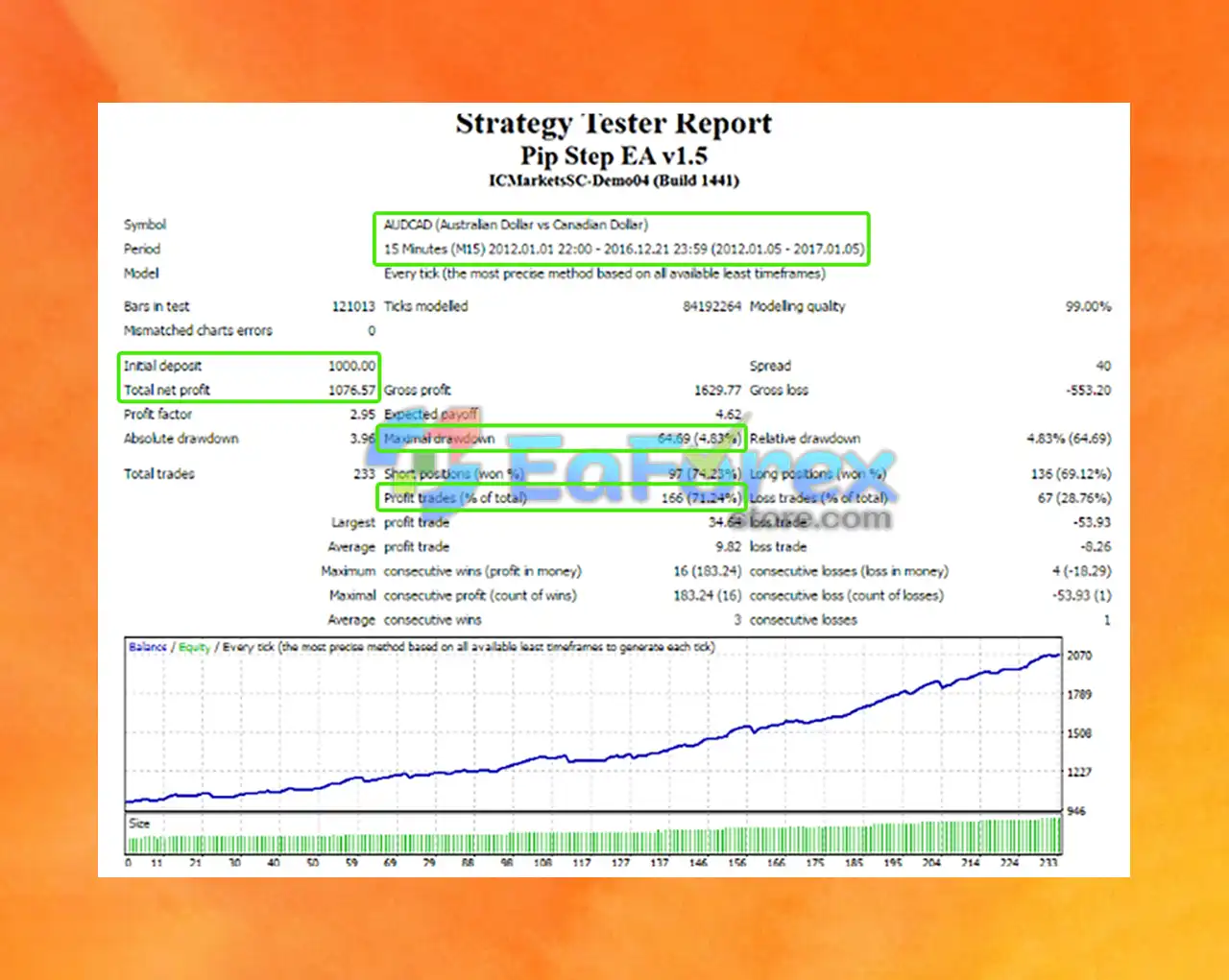Click the "Gross profit" label
Image resolution: width=1229 pixels, height=980 pixels.
(418, 390)
